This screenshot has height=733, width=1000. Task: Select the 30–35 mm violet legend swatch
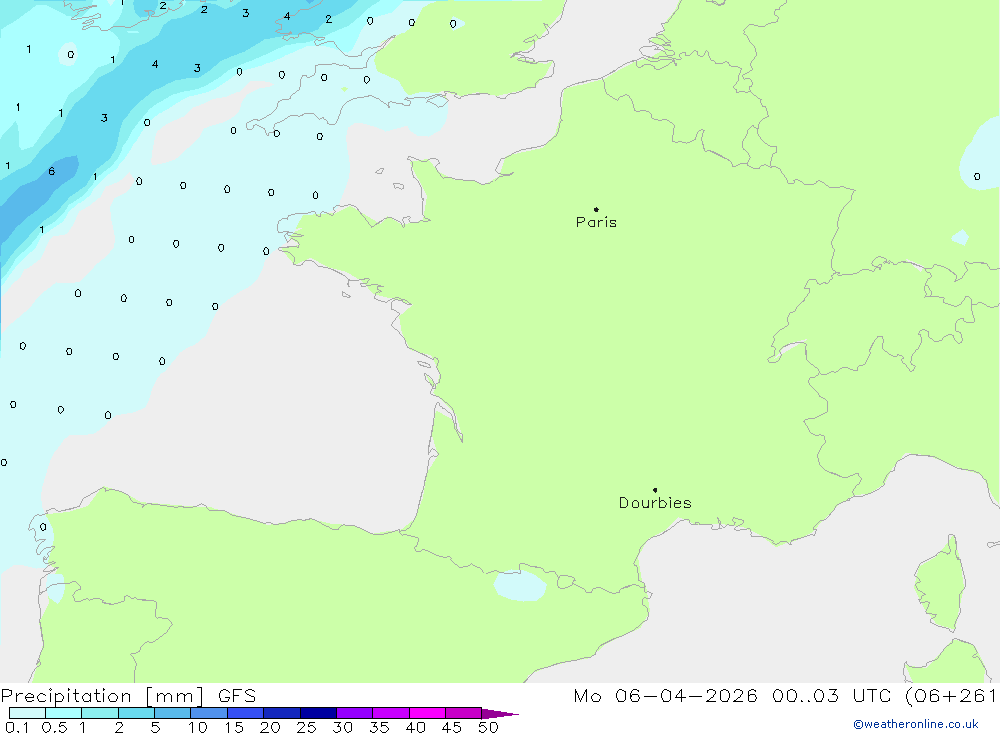(355, 713)
